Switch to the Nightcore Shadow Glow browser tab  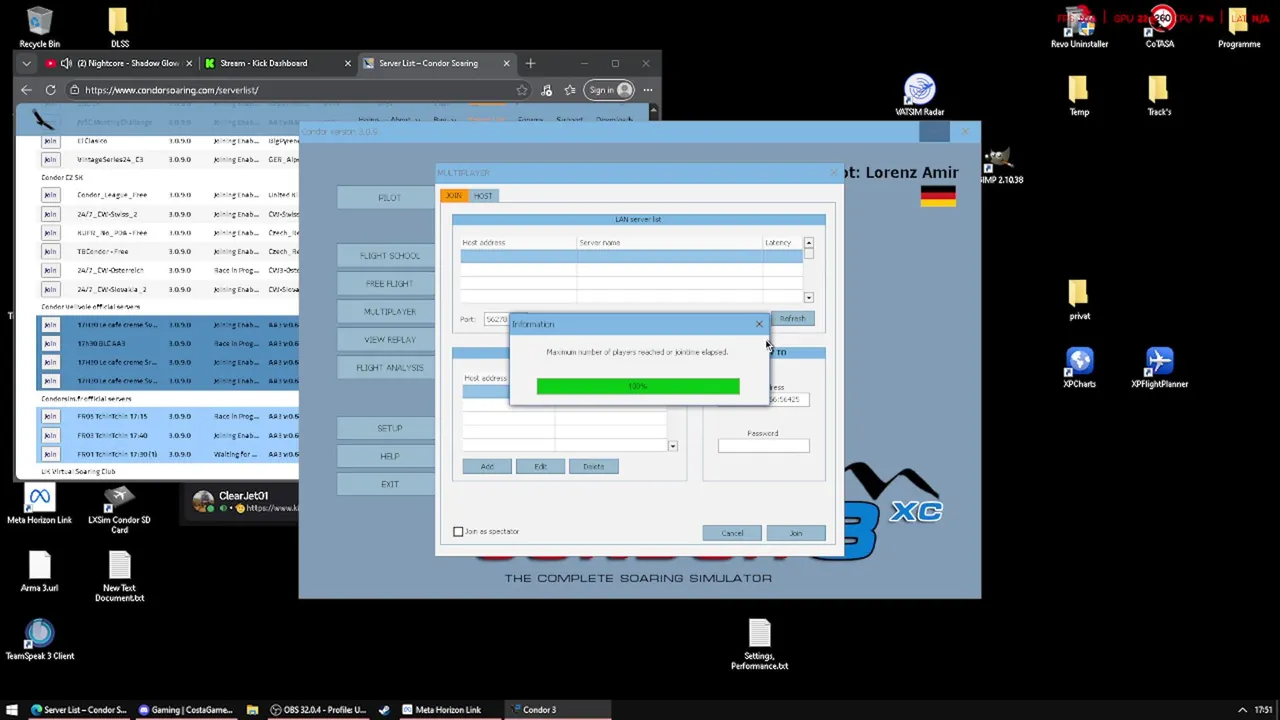[x=117, y=63]
